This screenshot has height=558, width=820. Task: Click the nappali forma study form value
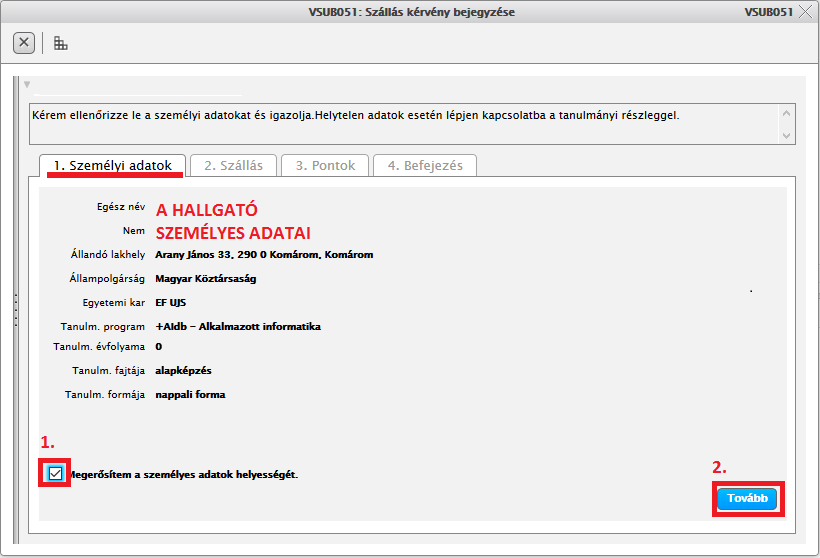(190, 395)
